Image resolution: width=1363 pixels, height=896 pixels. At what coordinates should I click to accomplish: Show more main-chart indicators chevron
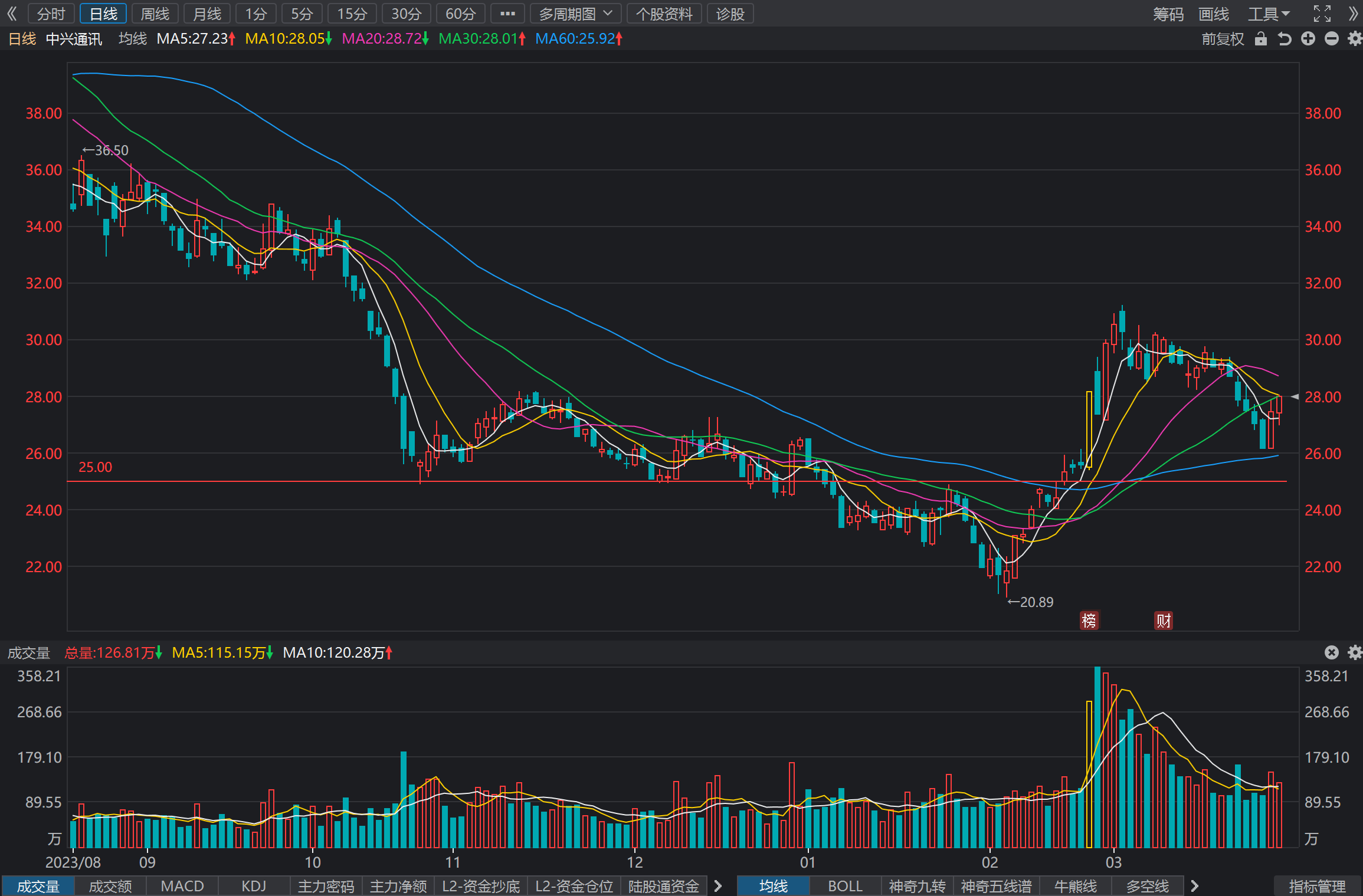coord(1194,886)
